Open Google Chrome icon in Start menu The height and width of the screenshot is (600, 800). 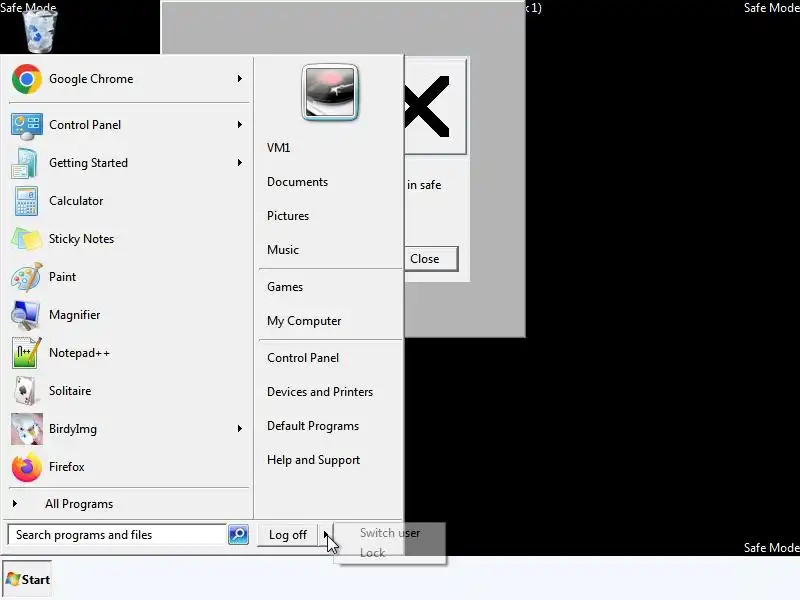pyautogui.click(x=27, y=79)
